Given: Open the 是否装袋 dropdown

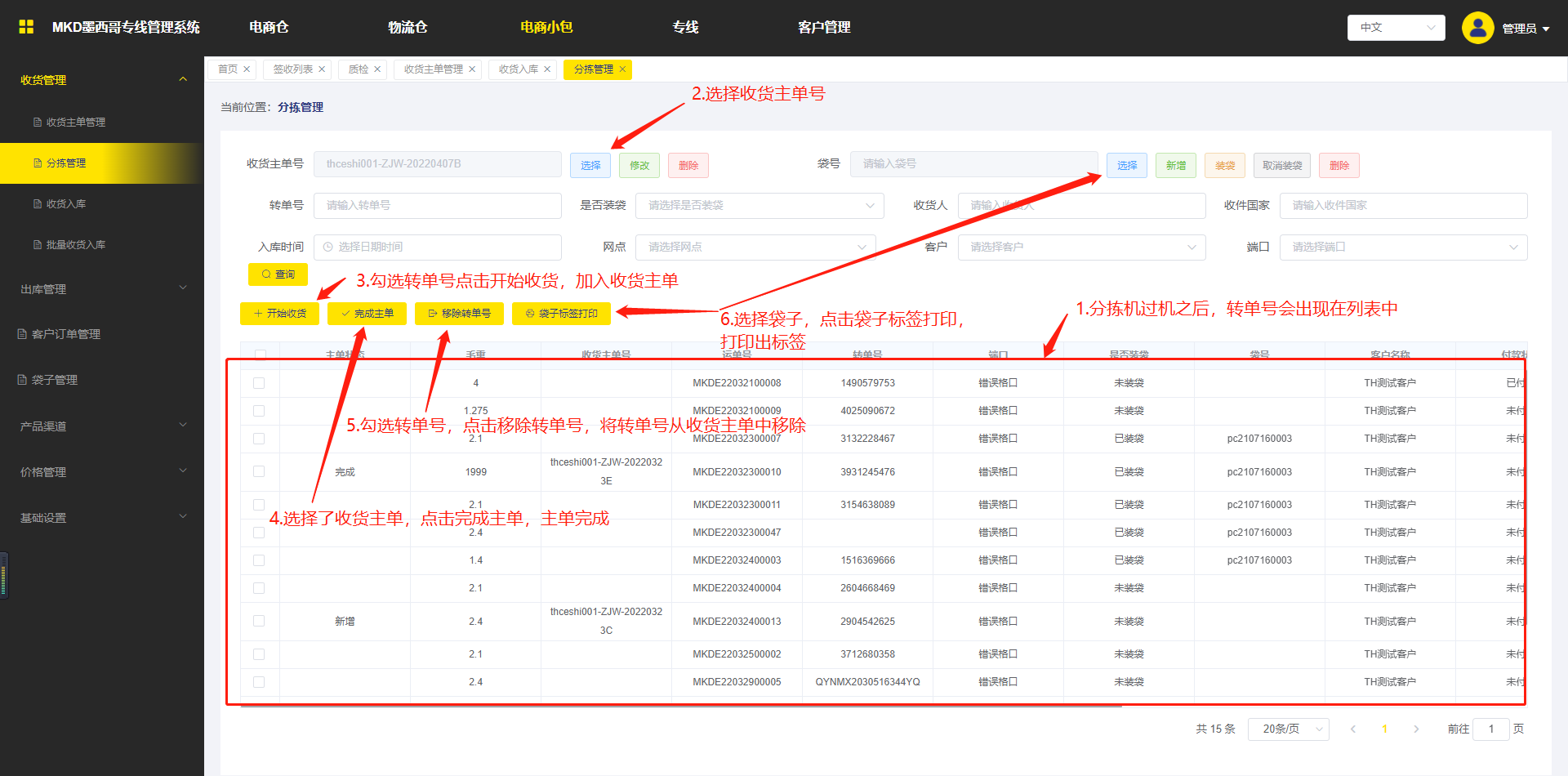Looking at the screenshot, I should point(759,206).
